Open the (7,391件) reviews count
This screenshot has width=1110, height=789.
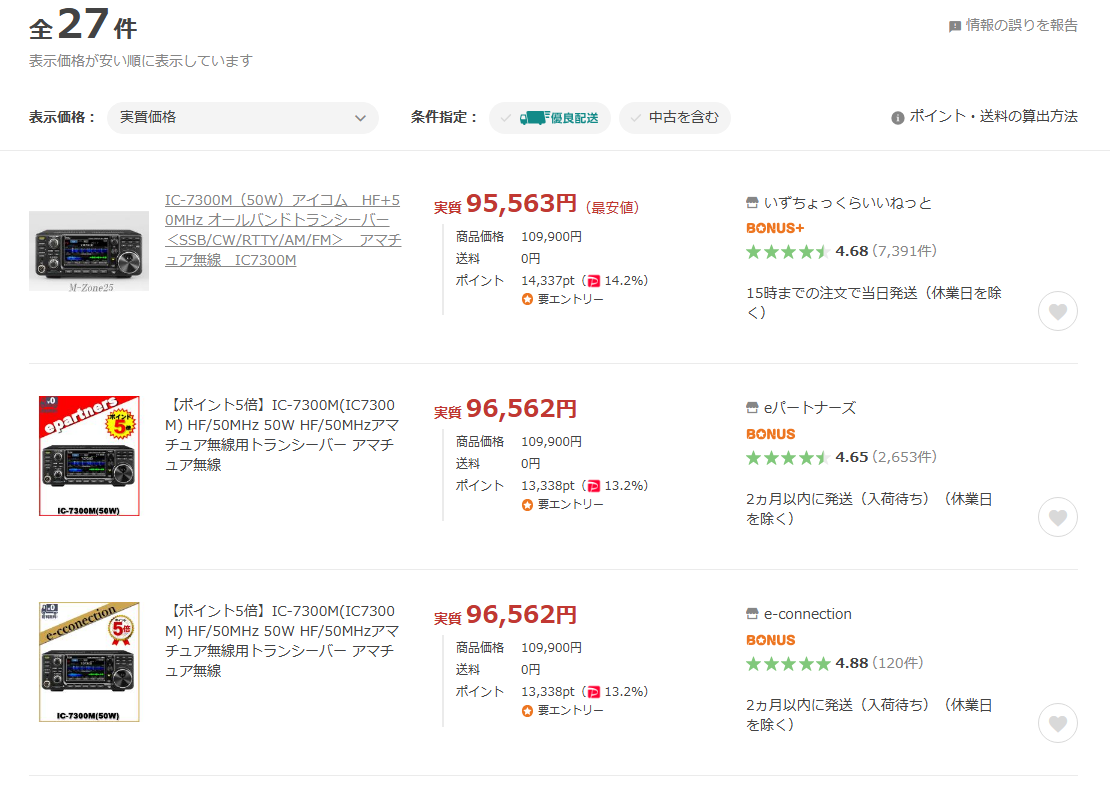[x=905, y=251]
